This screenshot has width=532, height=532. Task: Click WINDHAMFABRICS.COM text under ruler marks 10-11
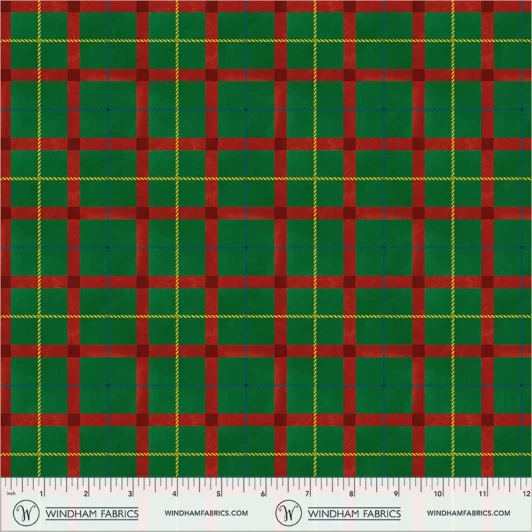point(469,513)
